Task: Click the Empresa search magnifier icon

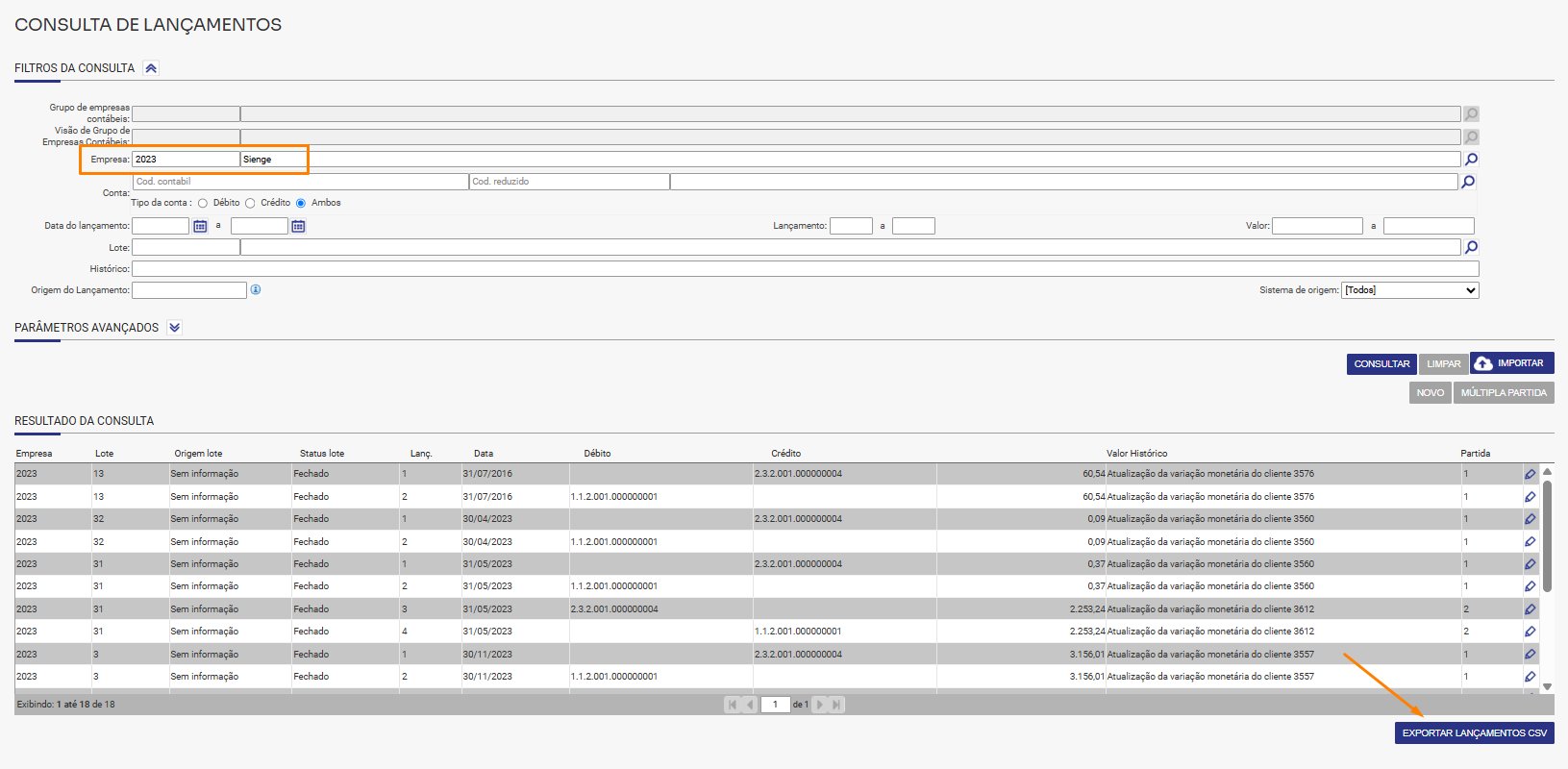Action: click(x=1471, y=160)
